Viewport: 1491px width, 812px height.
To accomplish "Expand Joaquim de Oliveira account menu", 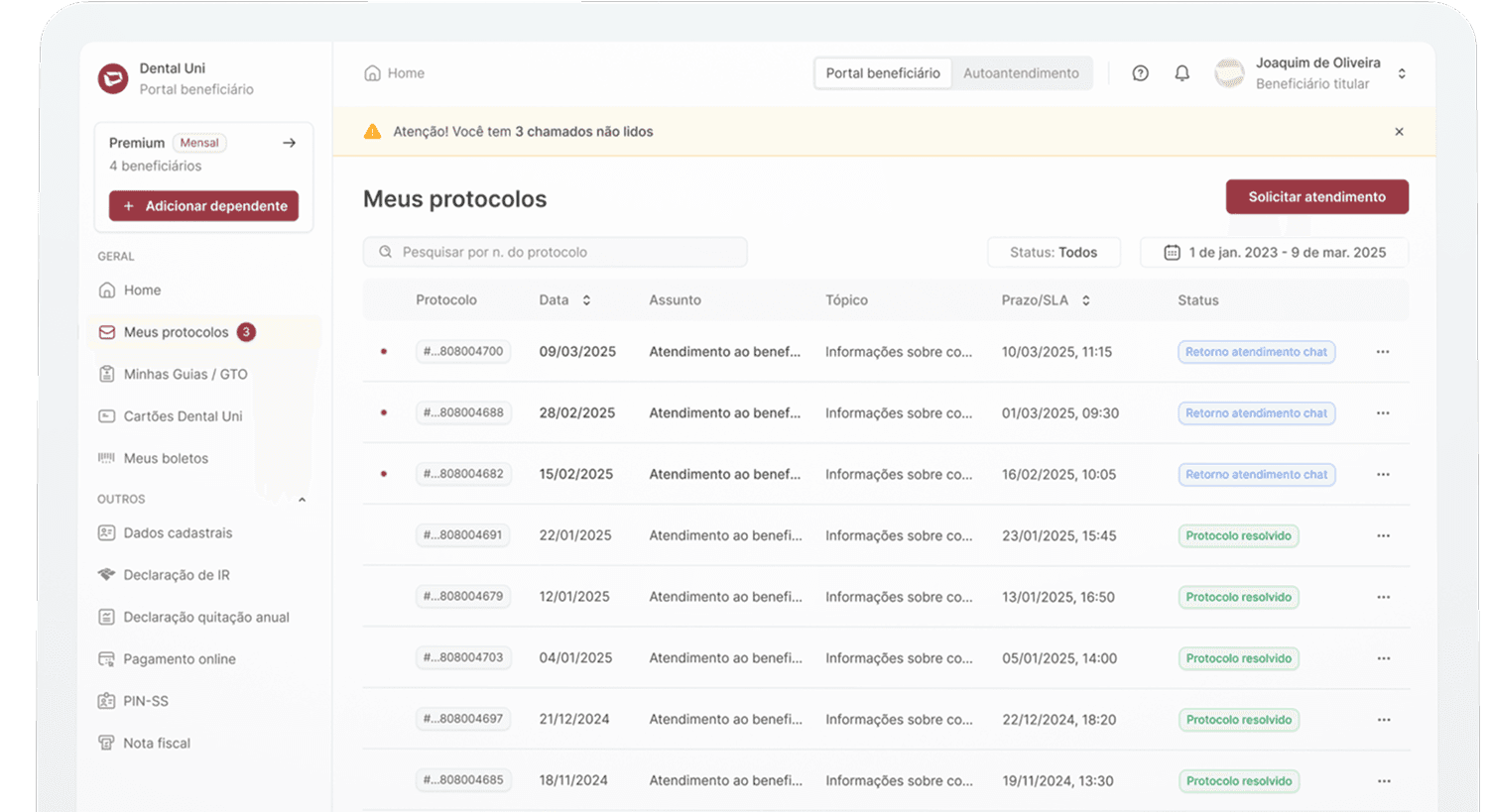I will click(1401, 73).
